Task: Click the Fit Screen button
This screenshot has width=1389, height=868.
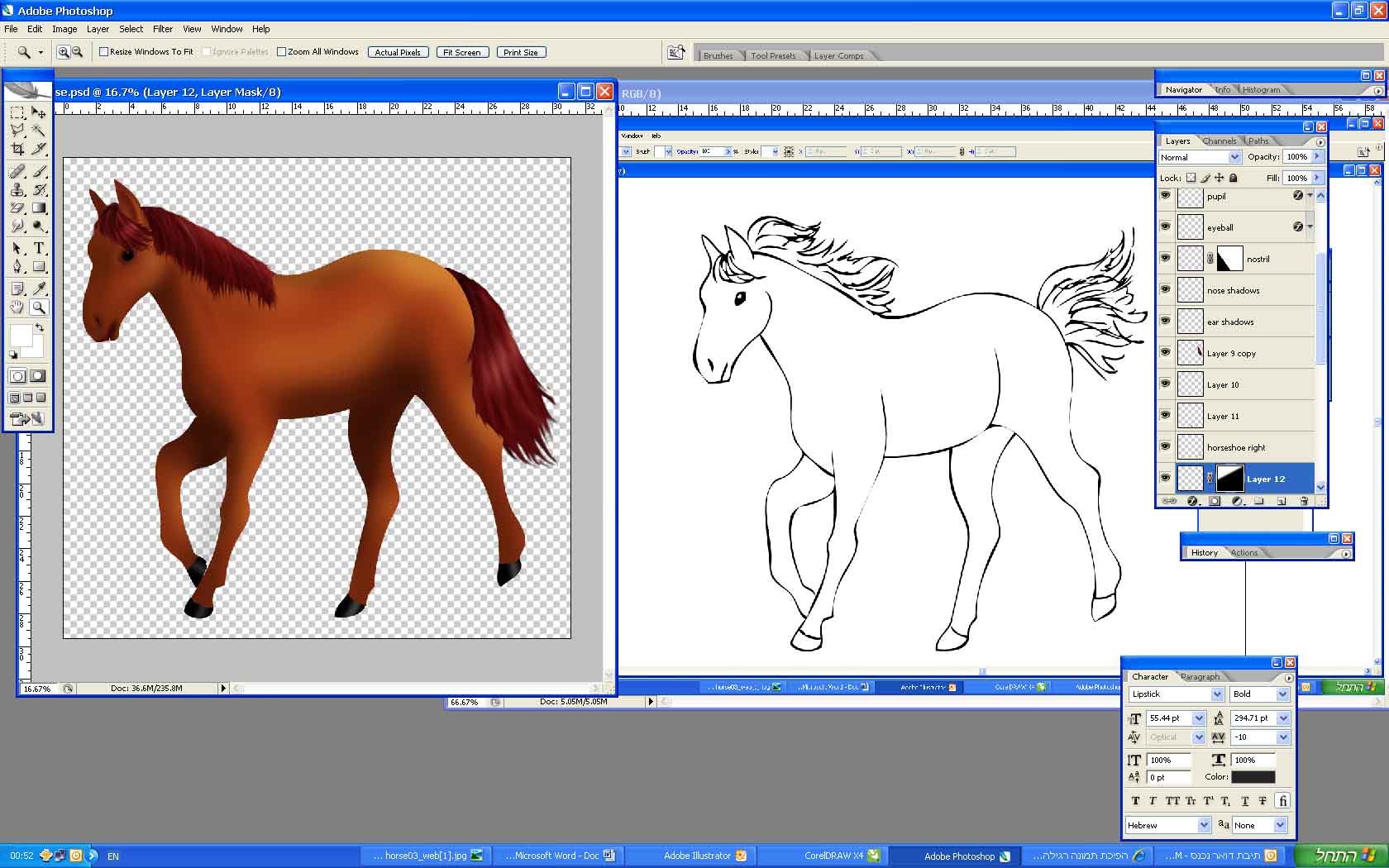Action: tap(461, 52)
